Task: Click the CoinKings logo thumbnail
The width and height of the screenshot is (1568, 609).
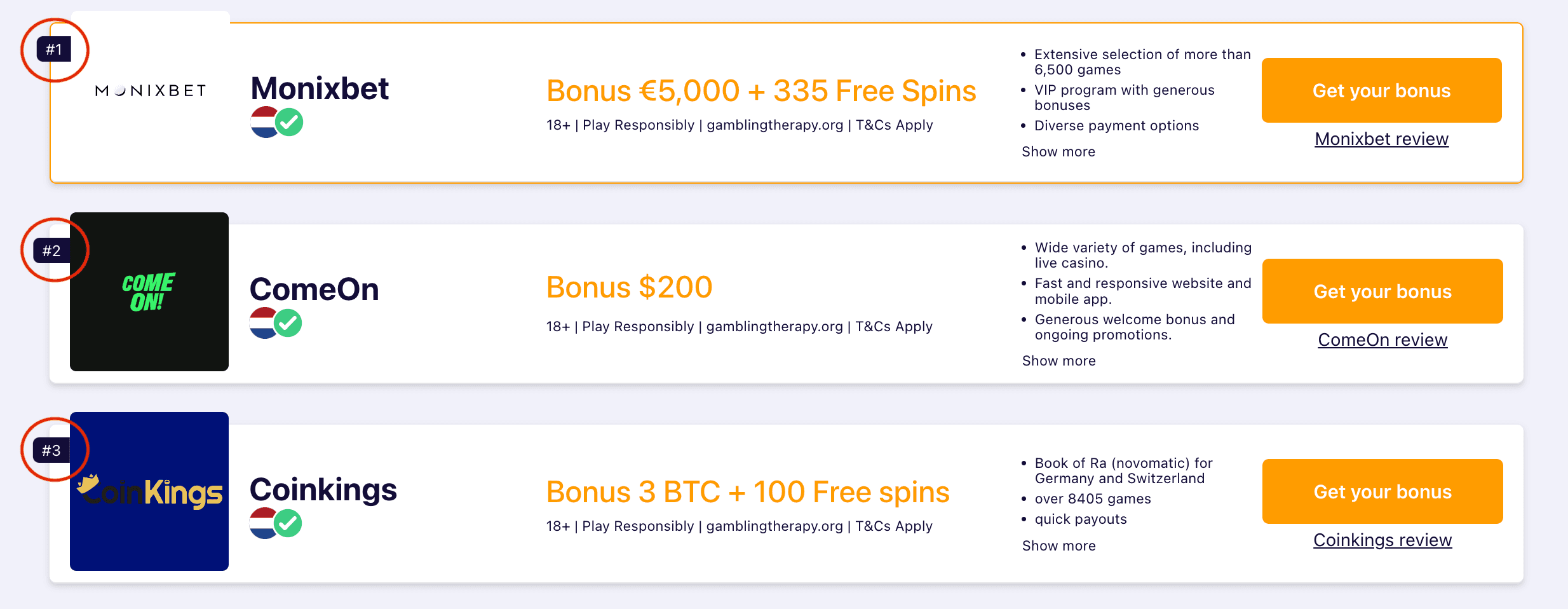Action: [x=149, y=491]
